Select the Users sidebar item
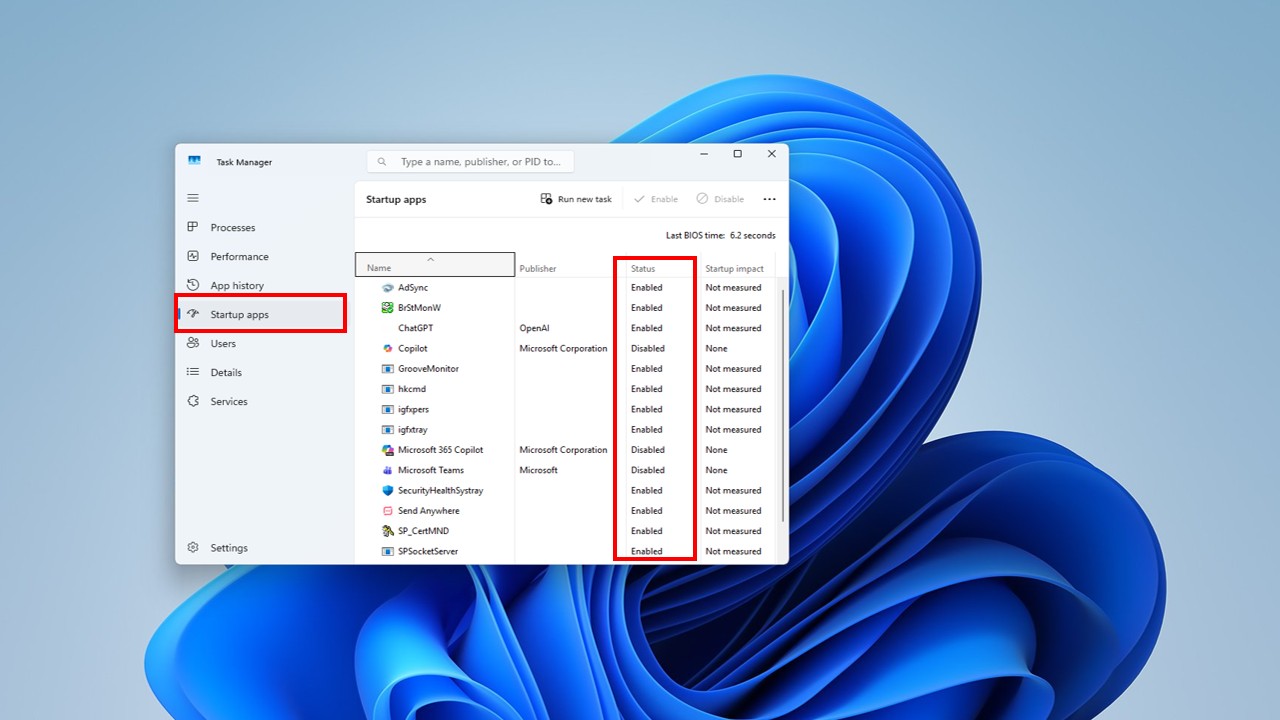This screenshot has width=1280, height=720. [x=223, y=344]
